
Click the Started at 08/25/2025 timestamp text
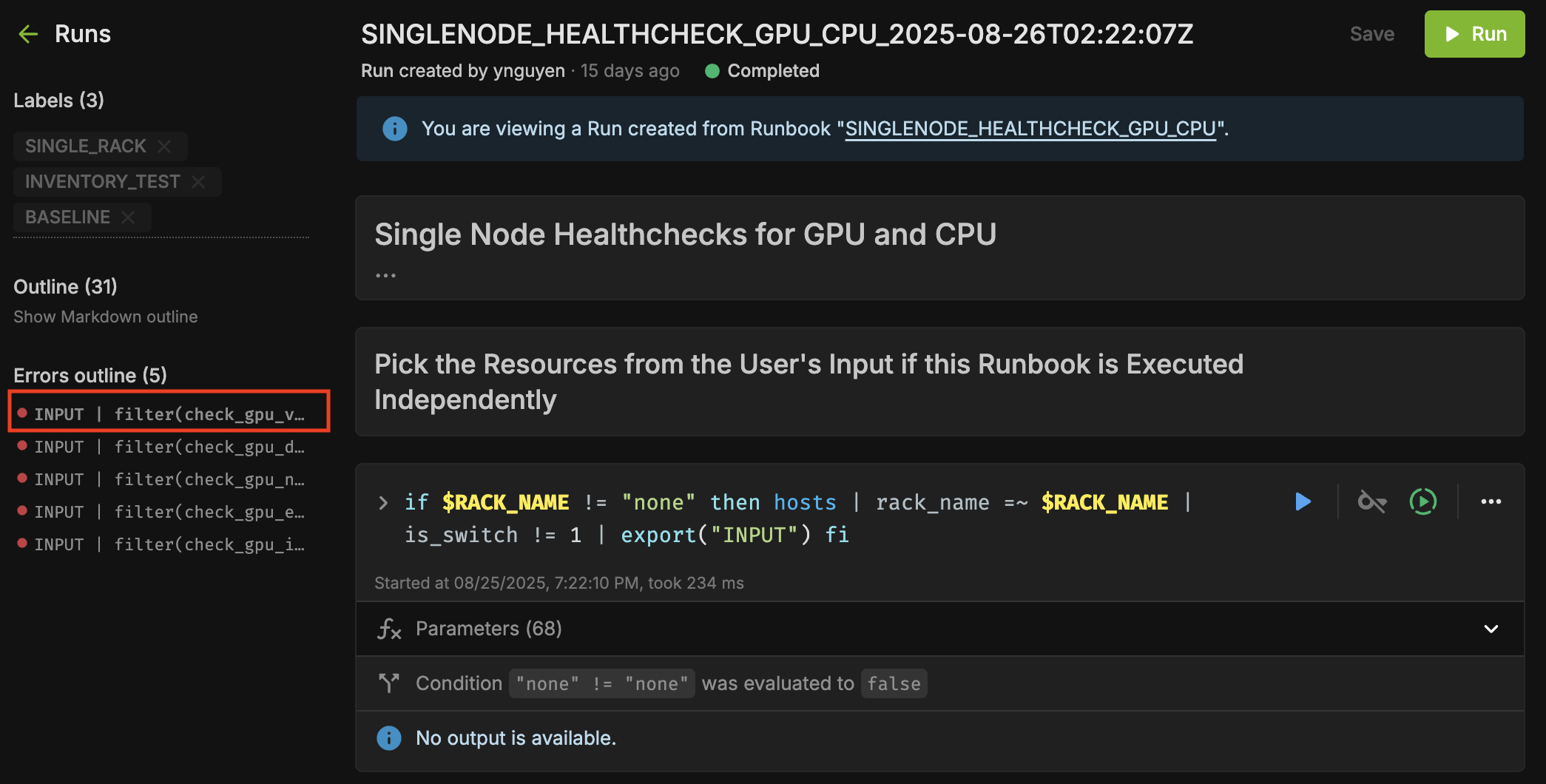pos(559,583)
